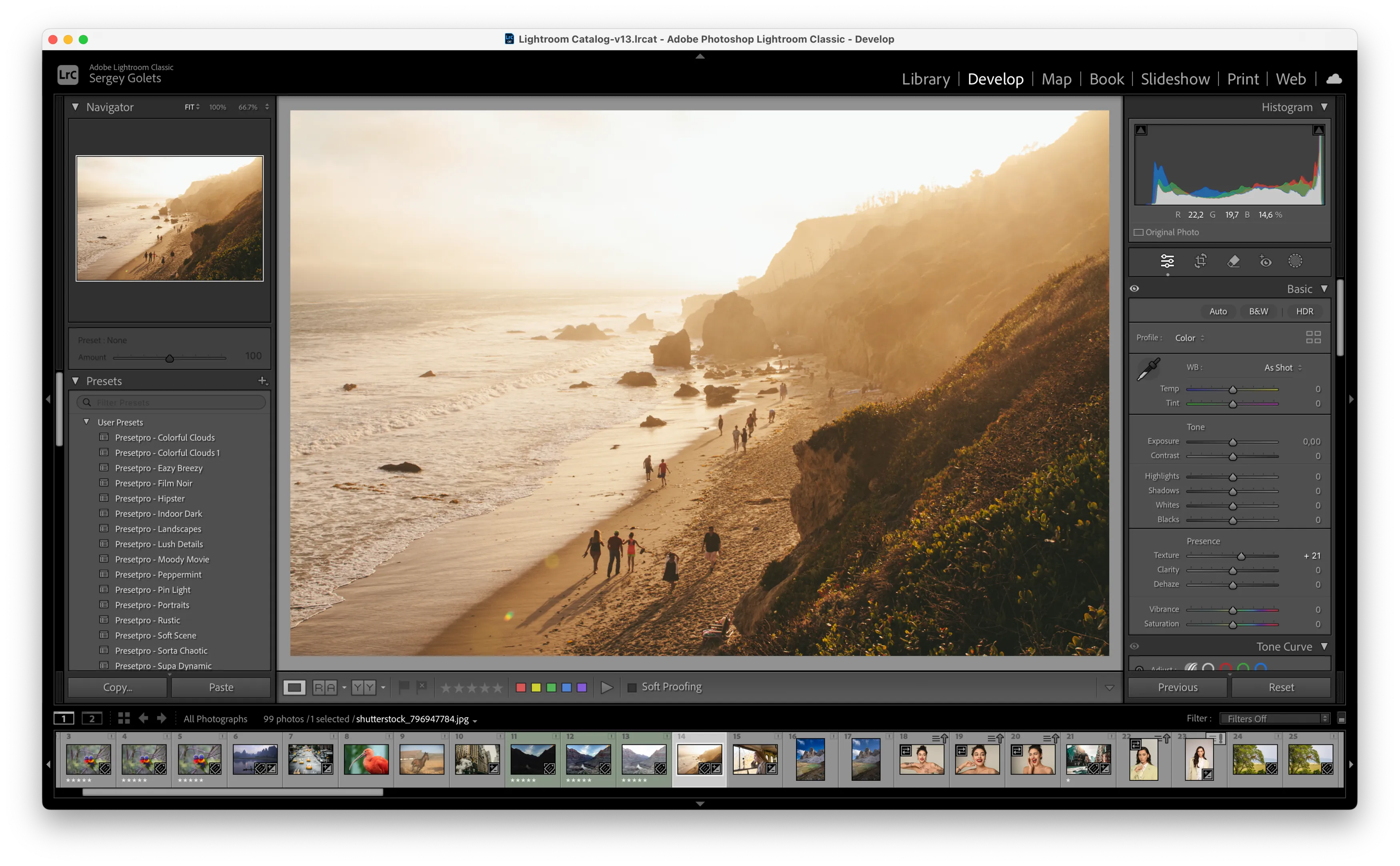The width and height of the screenshot is (1400, 866).
Task: Open the Filters Off dropdown
Action: point(1274,718)
